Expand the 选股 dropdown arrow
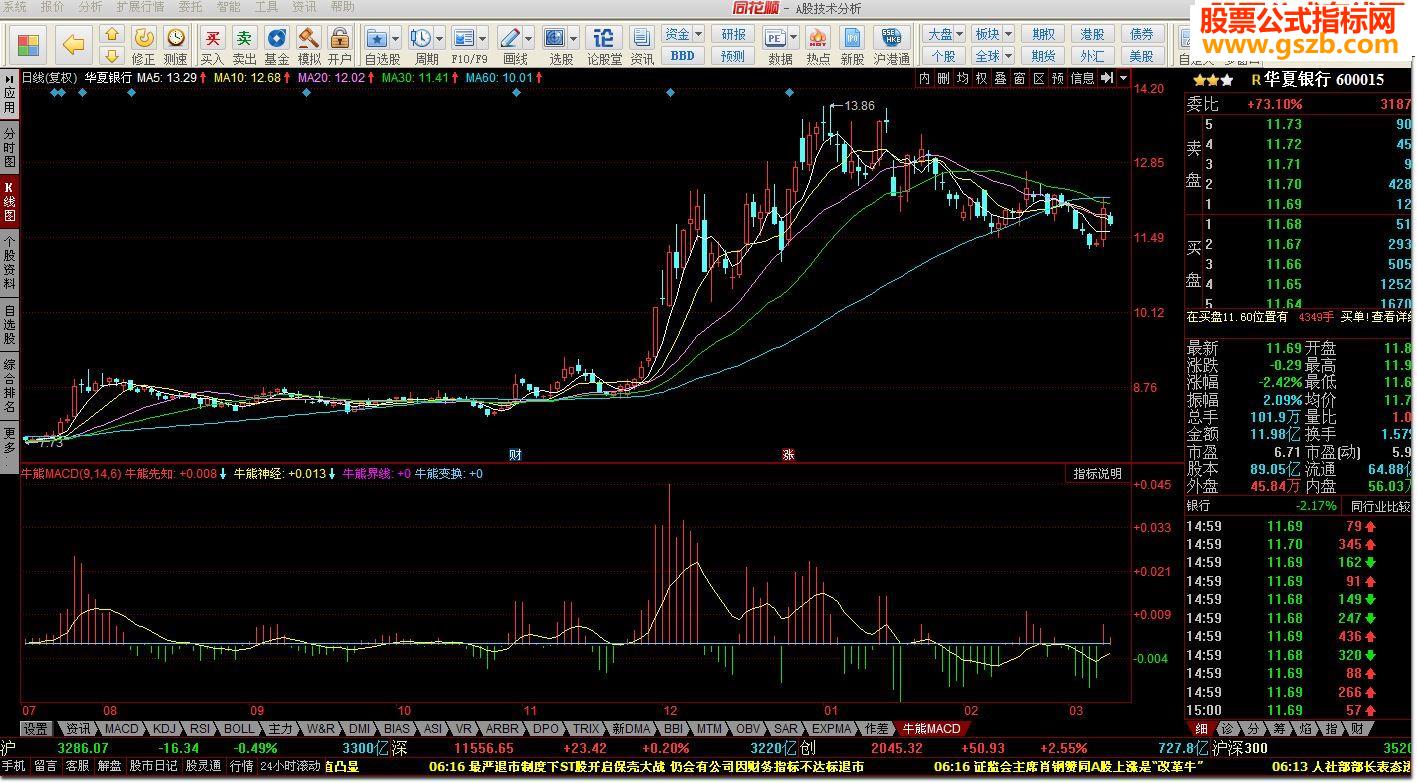1417x783 pixels. click(575, 39)
